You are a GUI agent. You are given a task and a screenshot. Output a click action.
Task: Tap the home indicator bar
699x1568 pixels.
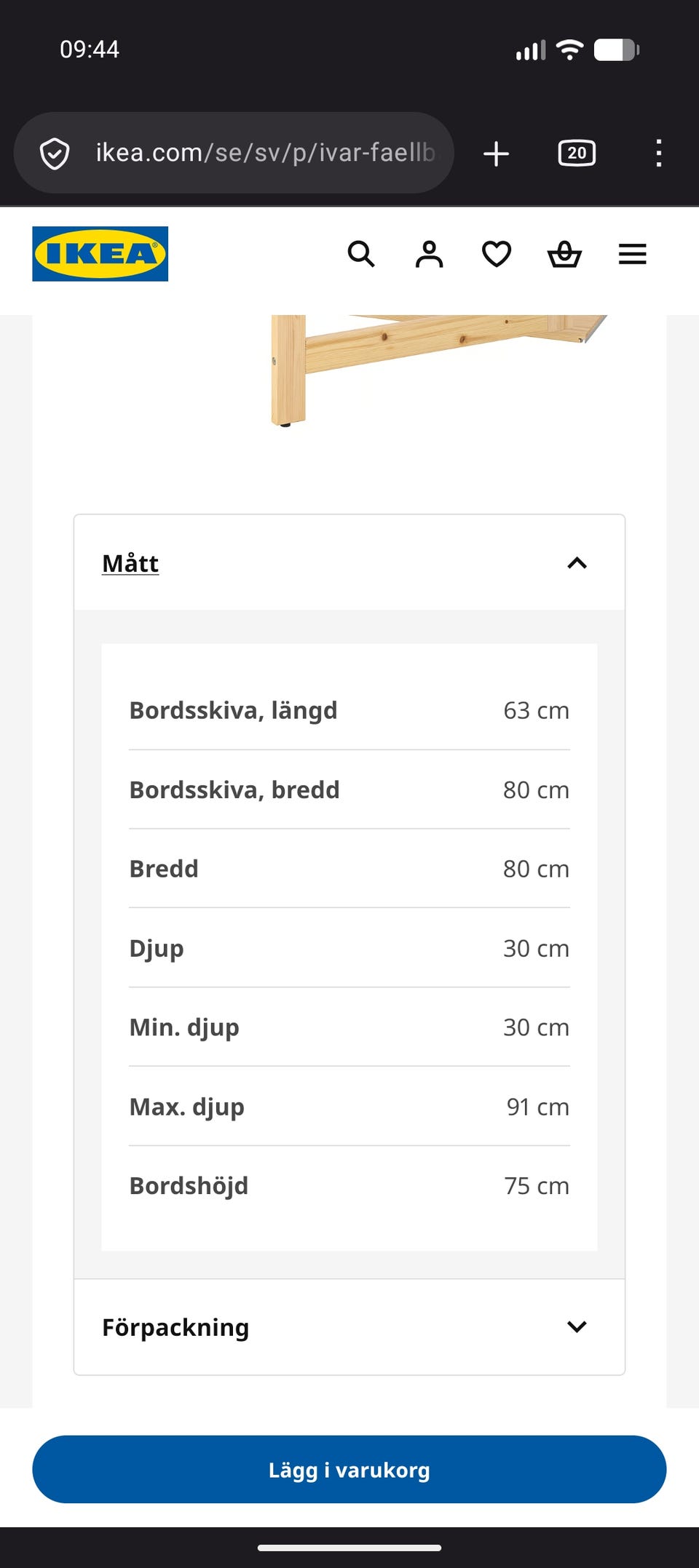tap(349, 1548)
